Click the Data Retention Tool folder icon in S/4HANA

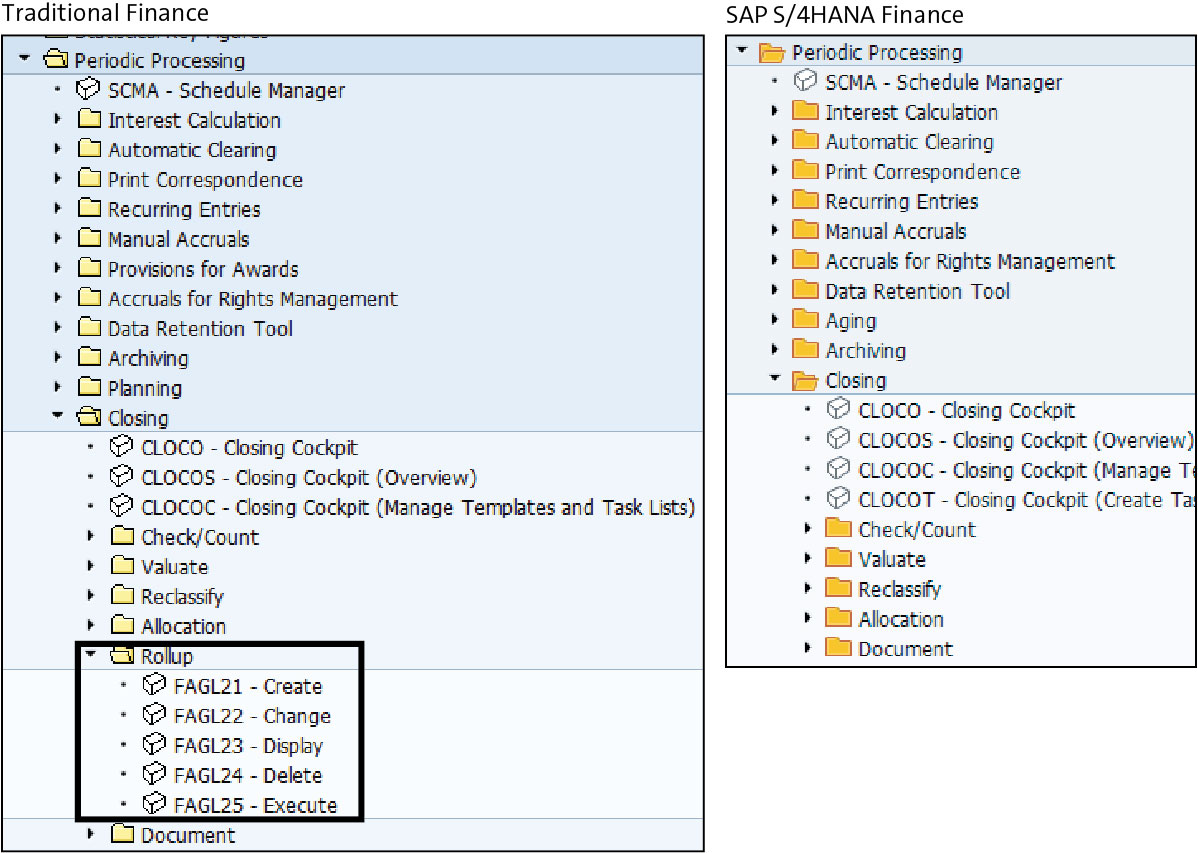point(805,290)
